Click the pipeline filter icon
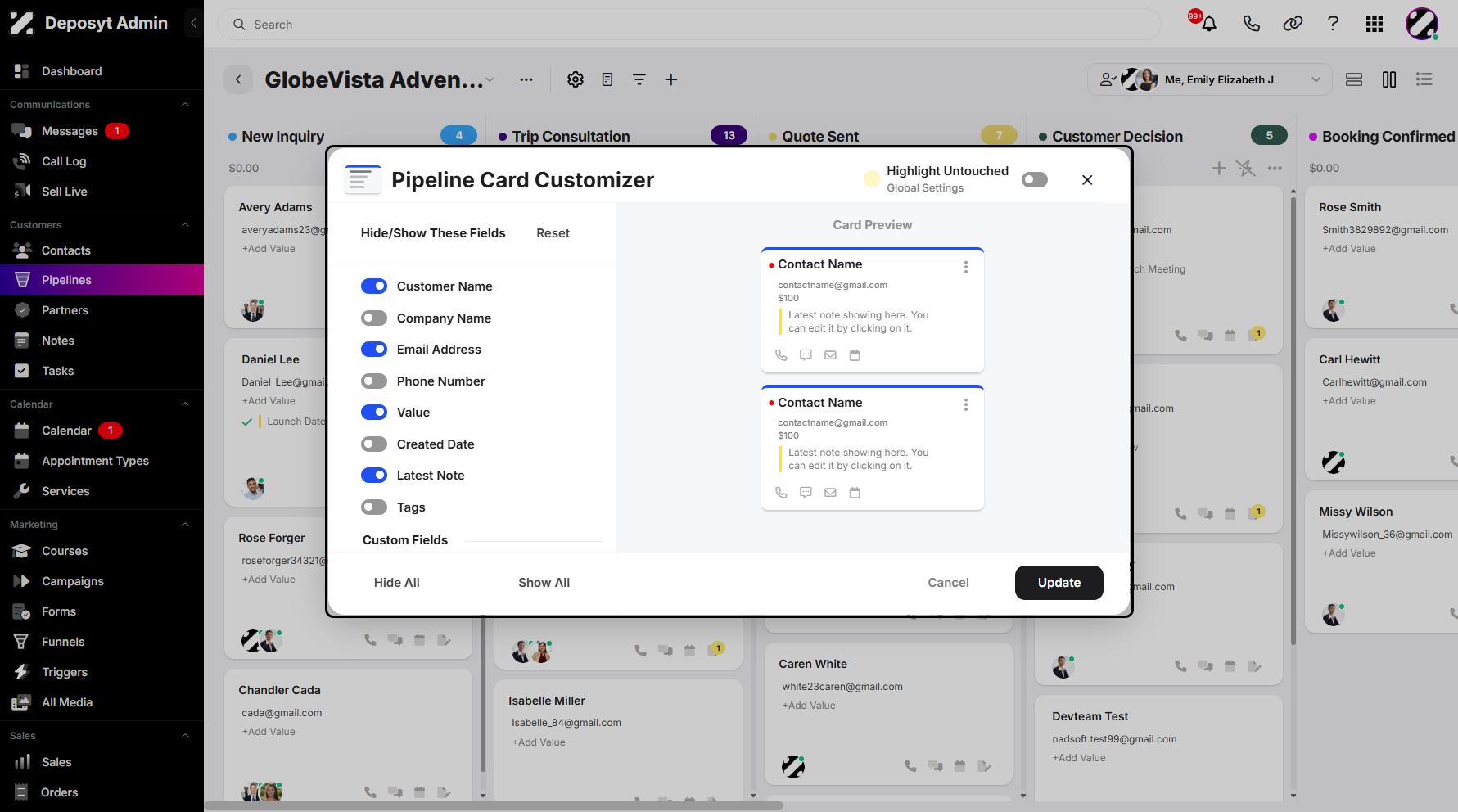 point(639,79)
